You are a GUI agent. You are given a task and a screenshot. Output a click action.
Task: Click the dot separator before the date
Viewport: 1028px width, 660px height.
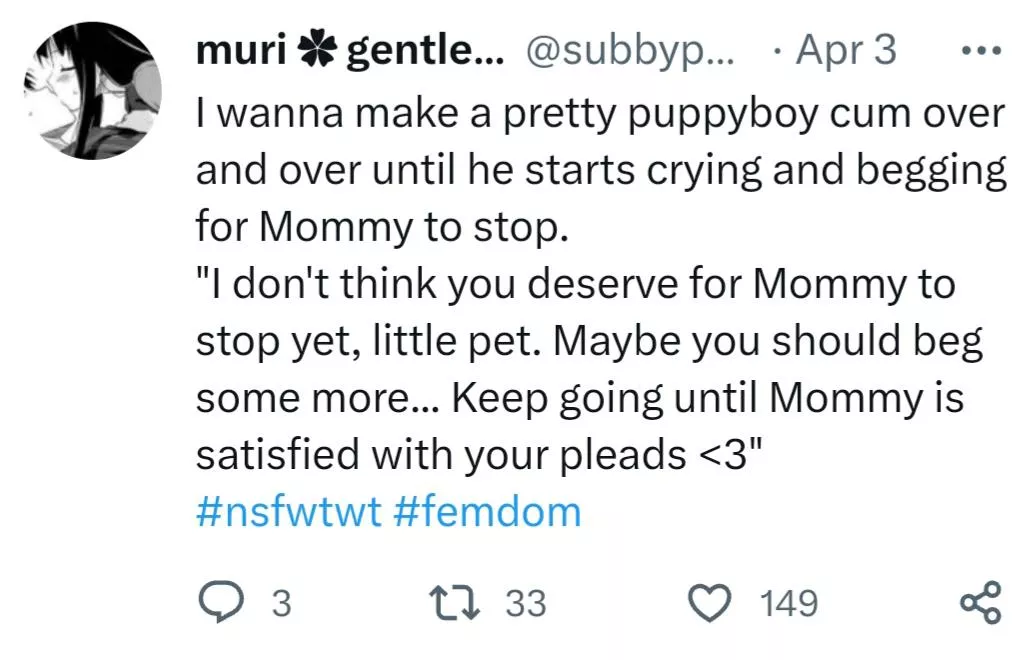[776, 50]
